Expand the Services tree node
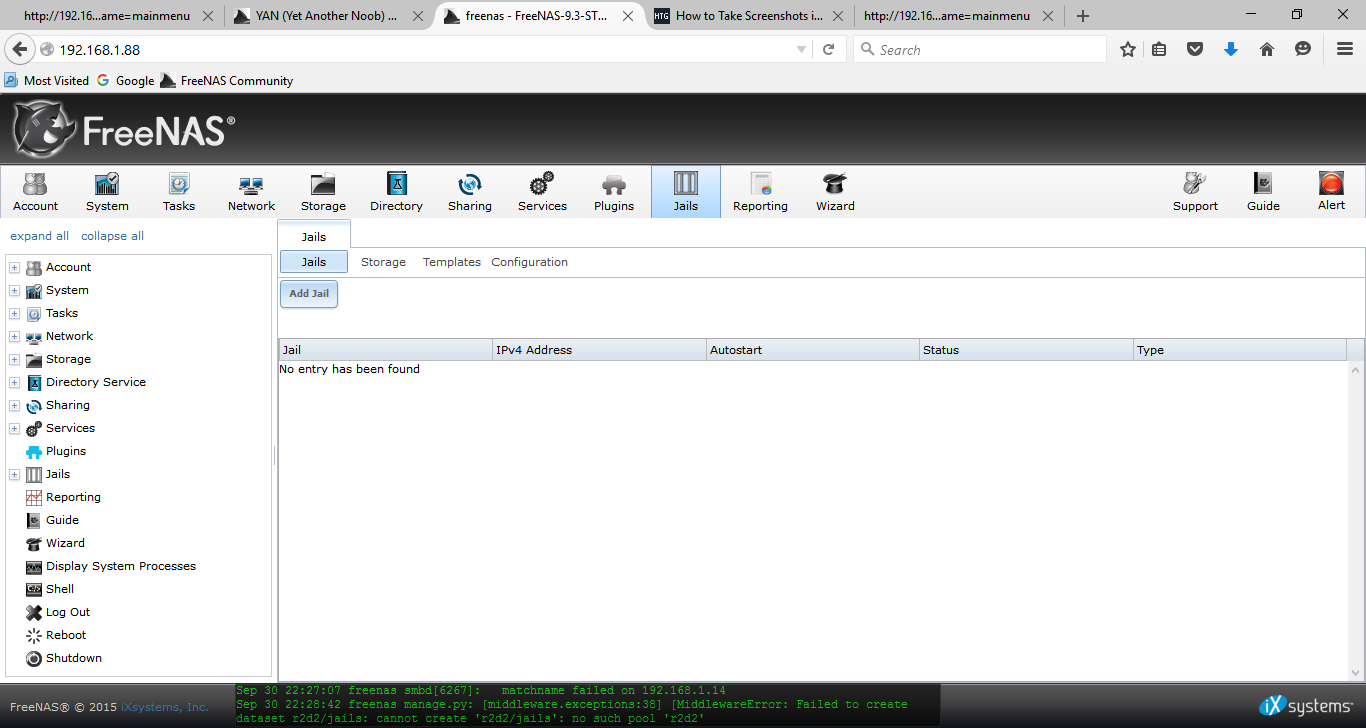This screenshot has height=728, width=1366. coord(14,428)
